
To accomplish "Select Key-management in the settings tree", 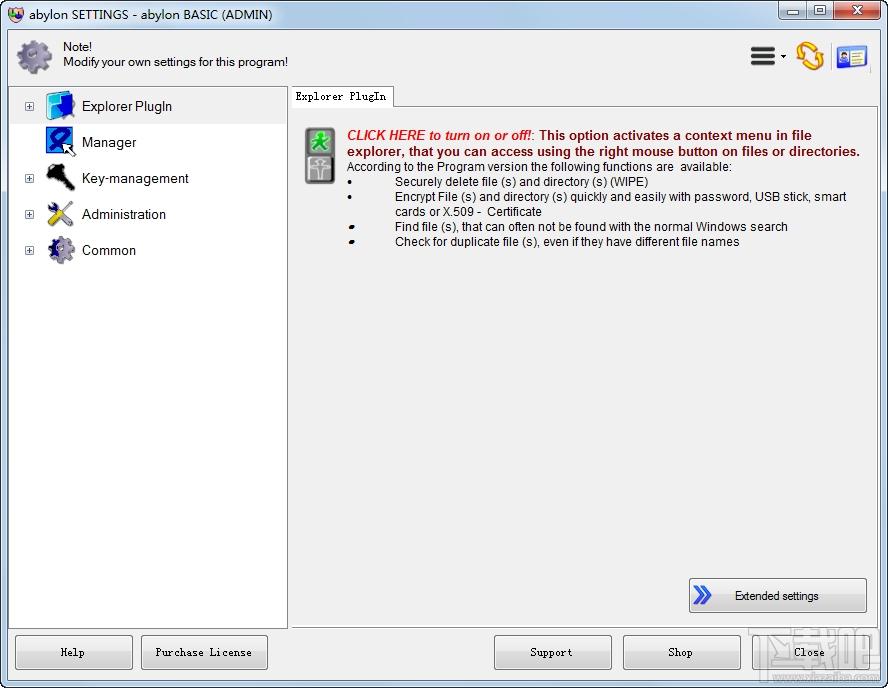I will pyautogui.click(x=135, y=178).
